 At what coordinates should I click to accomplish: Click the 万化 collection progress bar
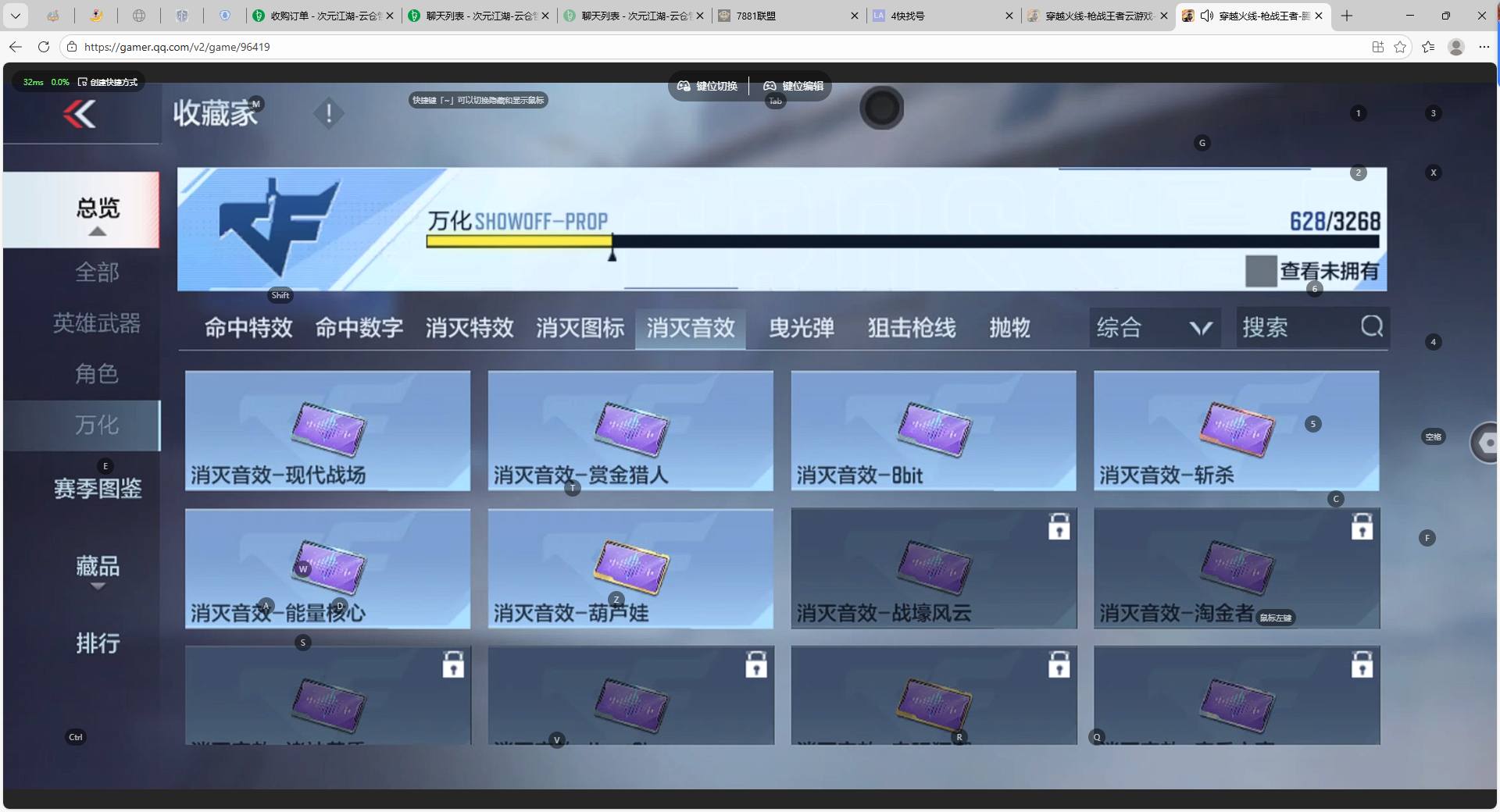coord(902,242)
